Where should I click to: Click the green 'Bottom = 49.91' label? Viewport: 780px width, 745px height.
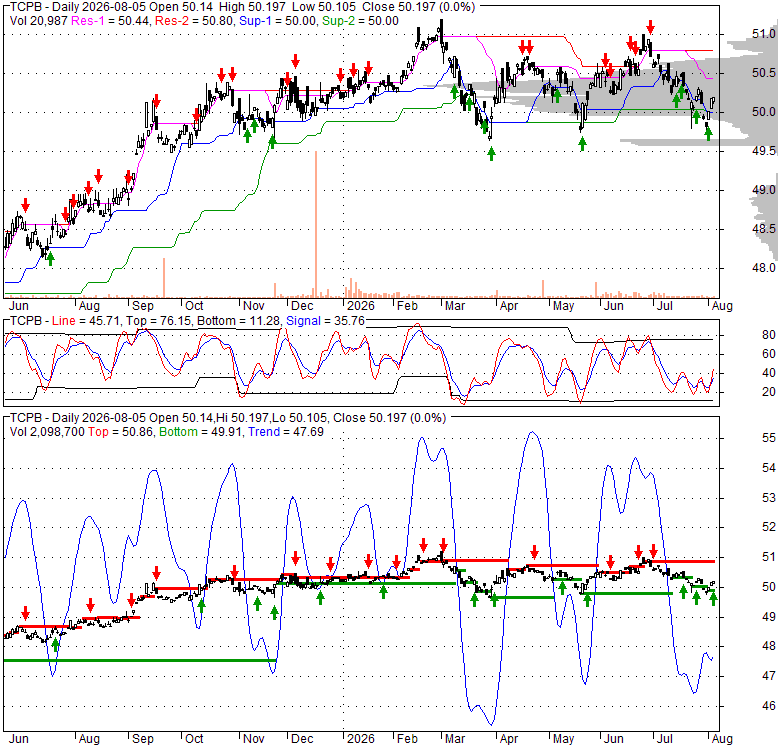[201, 432]
